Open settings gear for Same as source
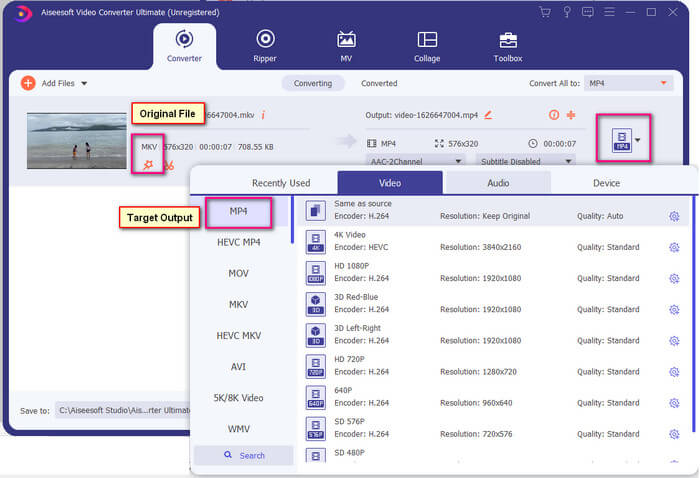This screenshot has width=700, height=478. pos(674,216)
